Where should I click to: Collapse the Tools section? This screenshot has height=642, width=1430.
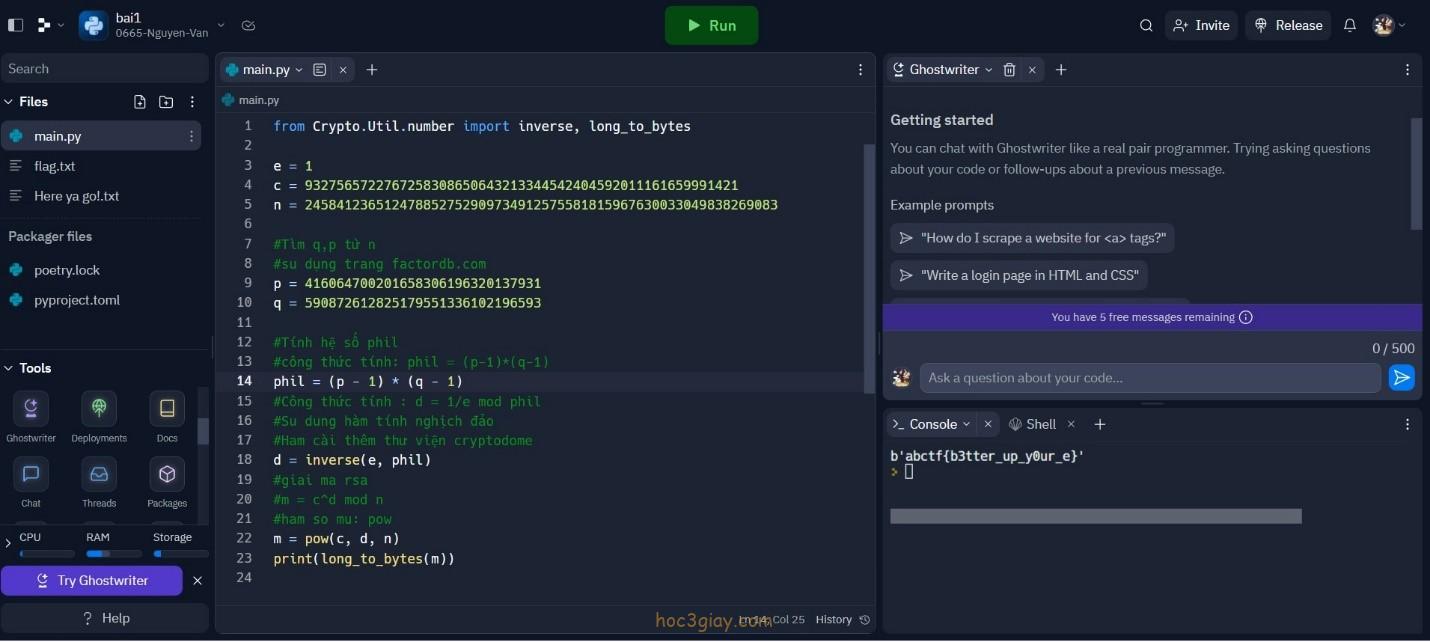[x=9, y=368]
